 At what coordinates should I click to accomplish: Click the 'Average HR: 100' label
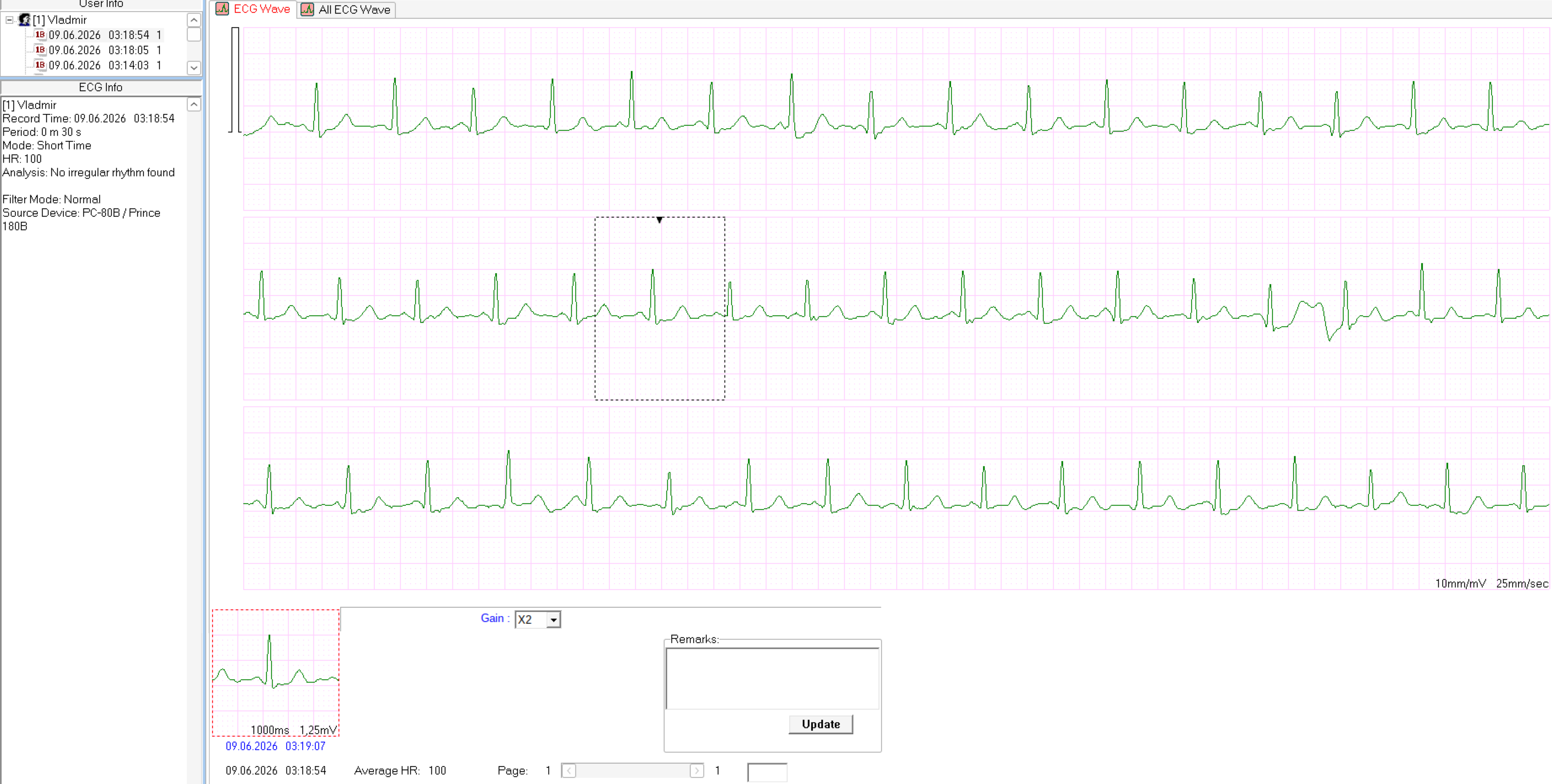pos(400,771)
